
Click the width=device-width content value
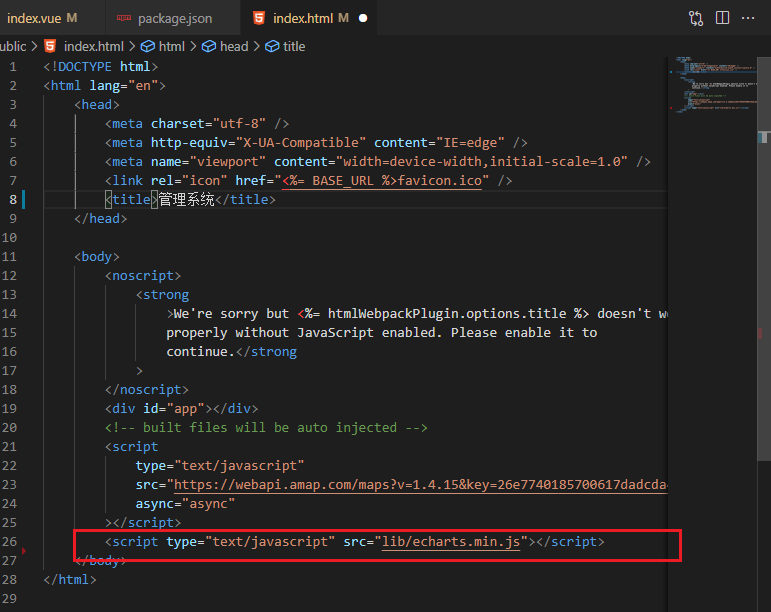click(x=482, y=162)
